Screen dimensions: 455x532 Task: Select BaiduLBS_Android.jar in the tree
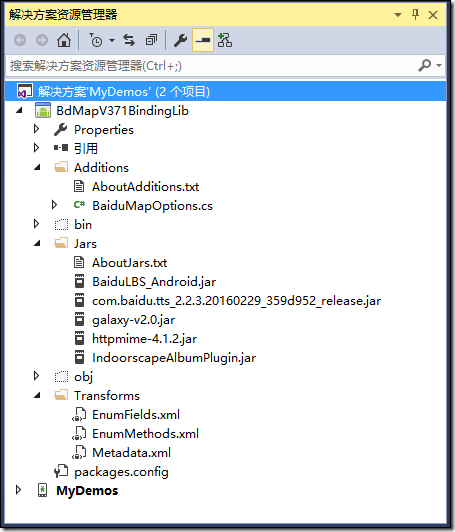point(154,282)
